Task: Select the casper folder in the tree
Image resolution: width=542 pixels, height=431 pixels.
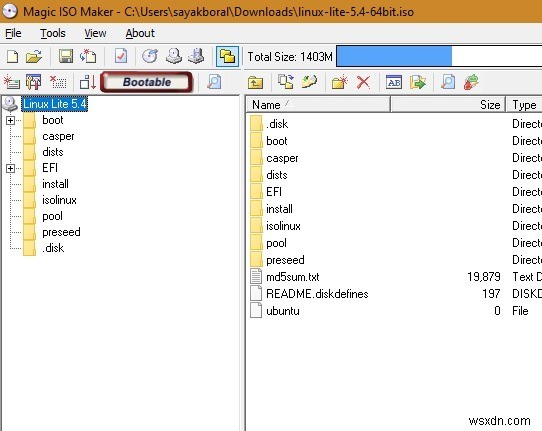Action: pos(58,136)
